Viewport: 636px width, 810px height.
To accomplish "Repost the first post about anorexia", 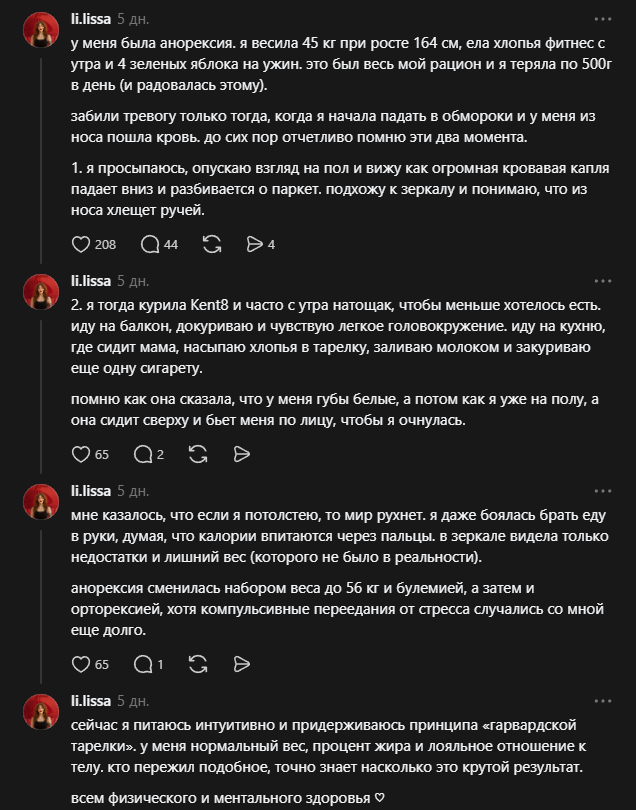I will click(x=212, y=244).
